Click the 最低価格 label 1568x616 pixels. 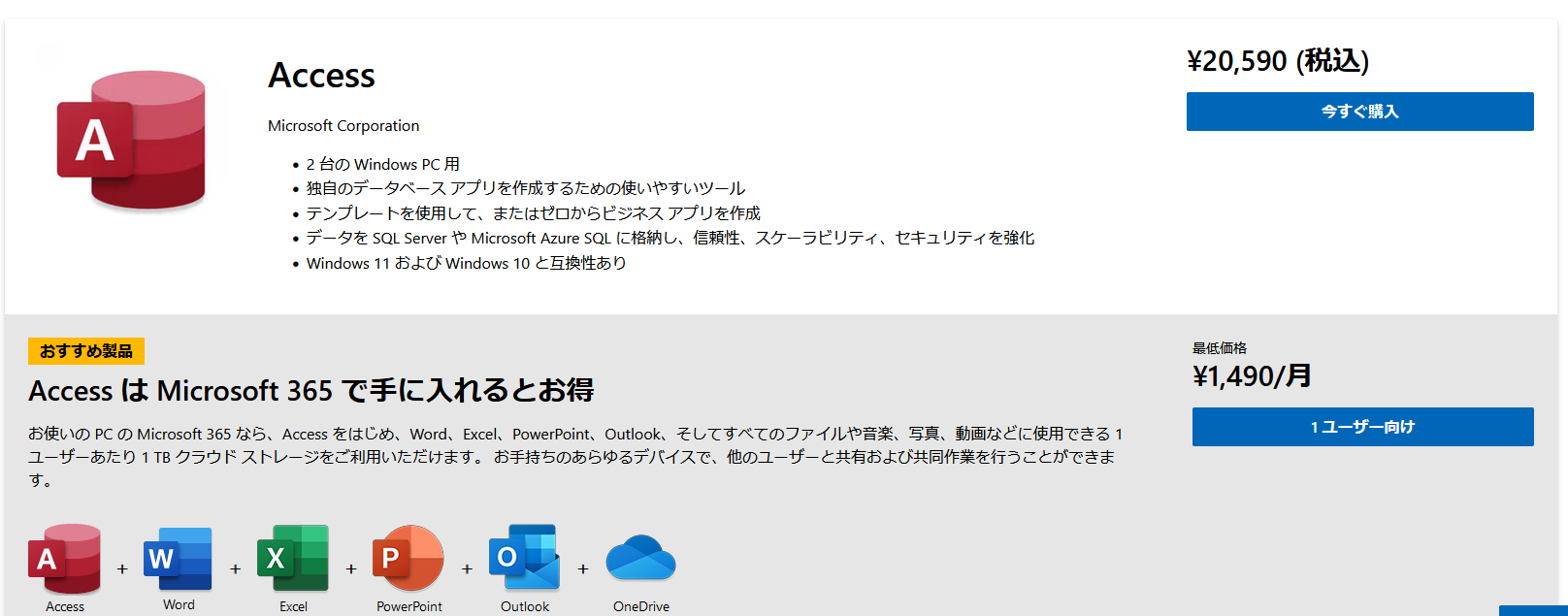1220,348
